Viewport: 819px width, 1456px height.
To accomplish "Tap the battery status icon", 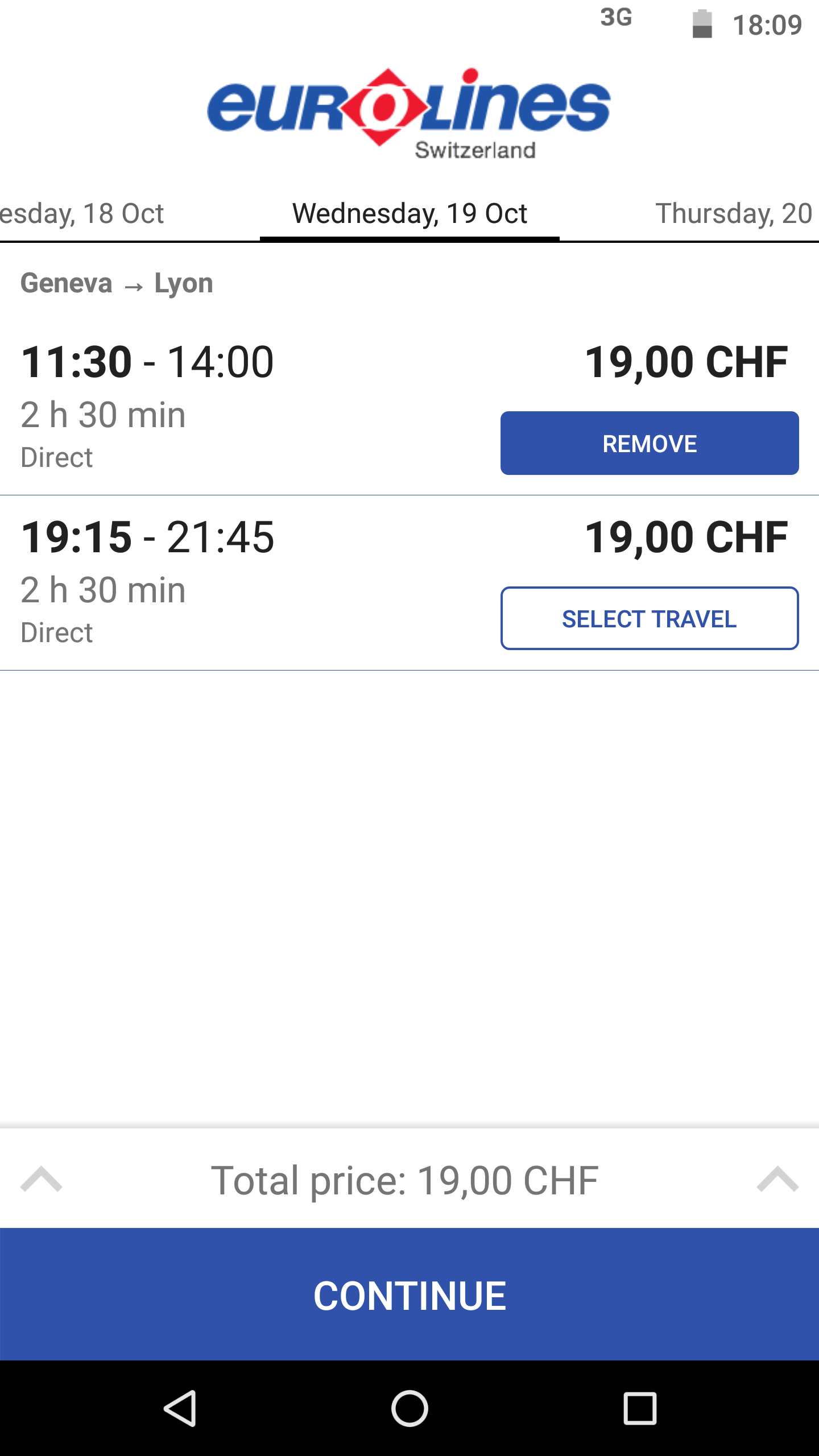I will [x=702, y=24].
